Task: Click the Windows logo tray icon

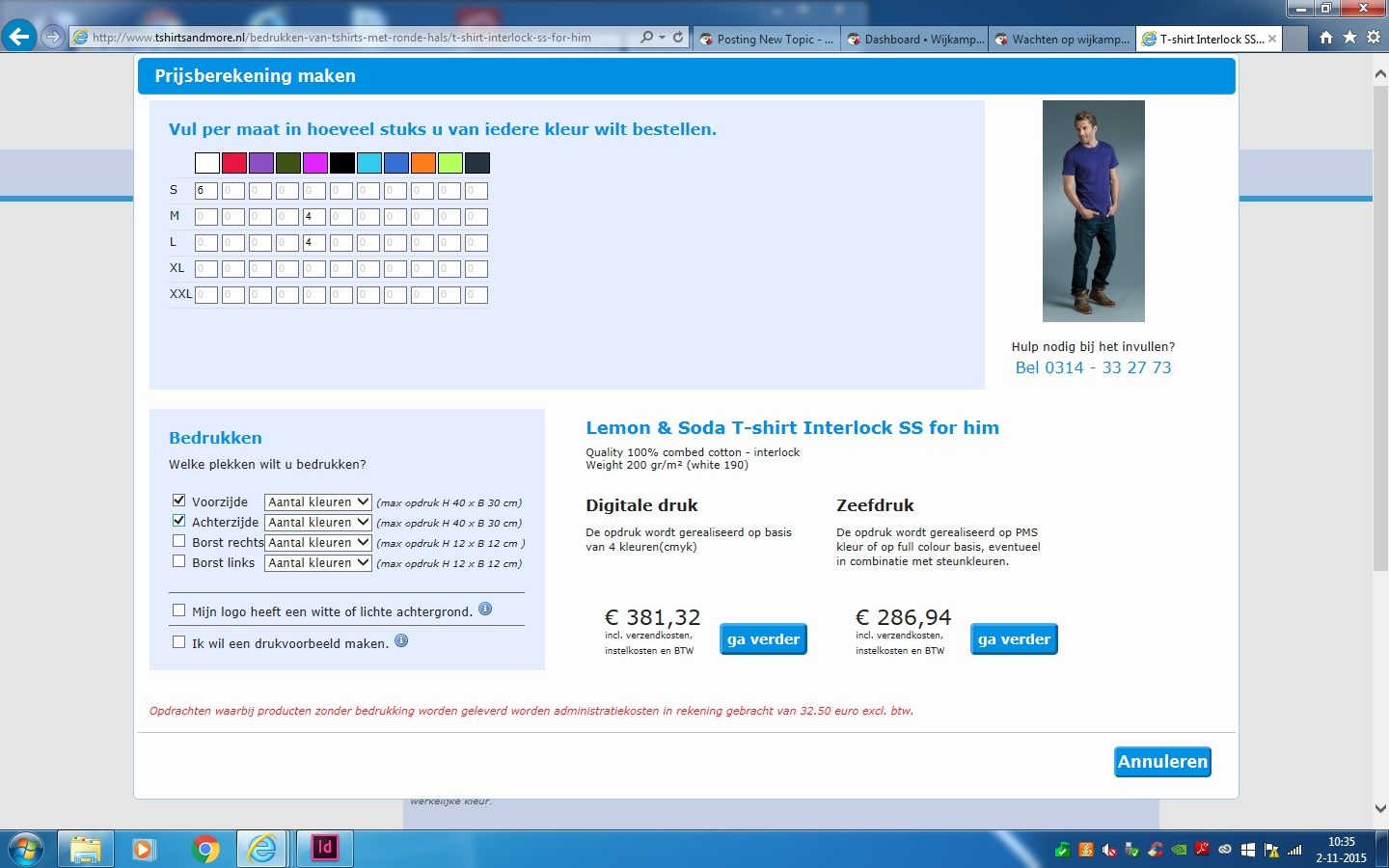Action: [1248, 850]
